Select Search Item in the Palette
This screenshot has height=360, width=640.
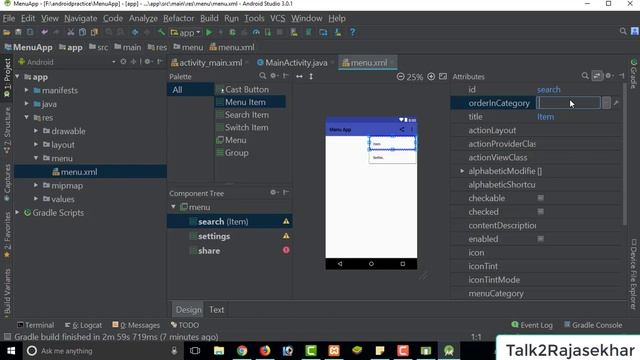[x=247, y=115]
